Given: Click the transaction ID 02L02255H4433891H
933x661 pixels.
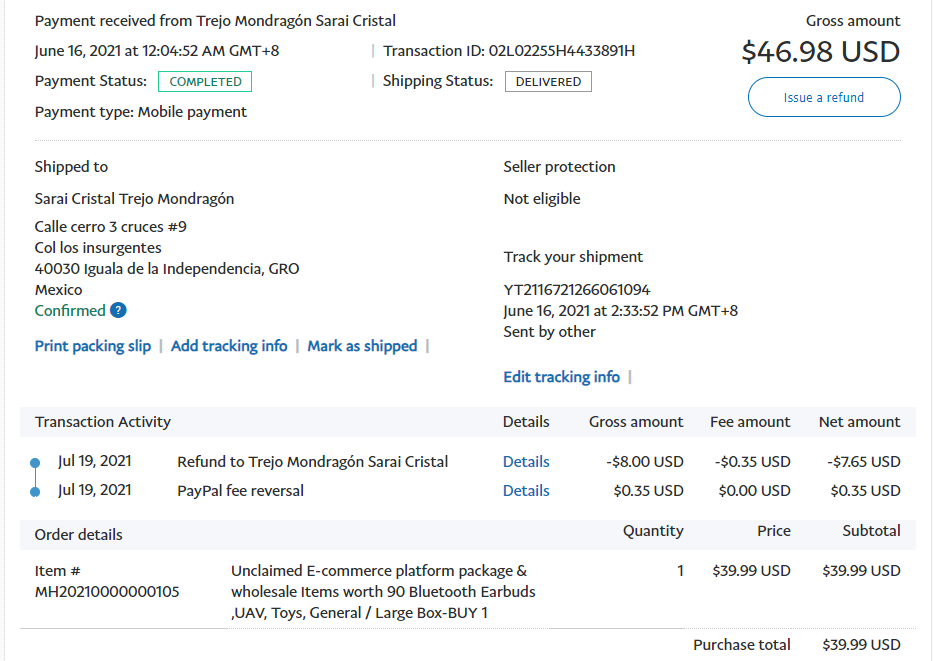Looking at the screenshot, I should [562, 51].
